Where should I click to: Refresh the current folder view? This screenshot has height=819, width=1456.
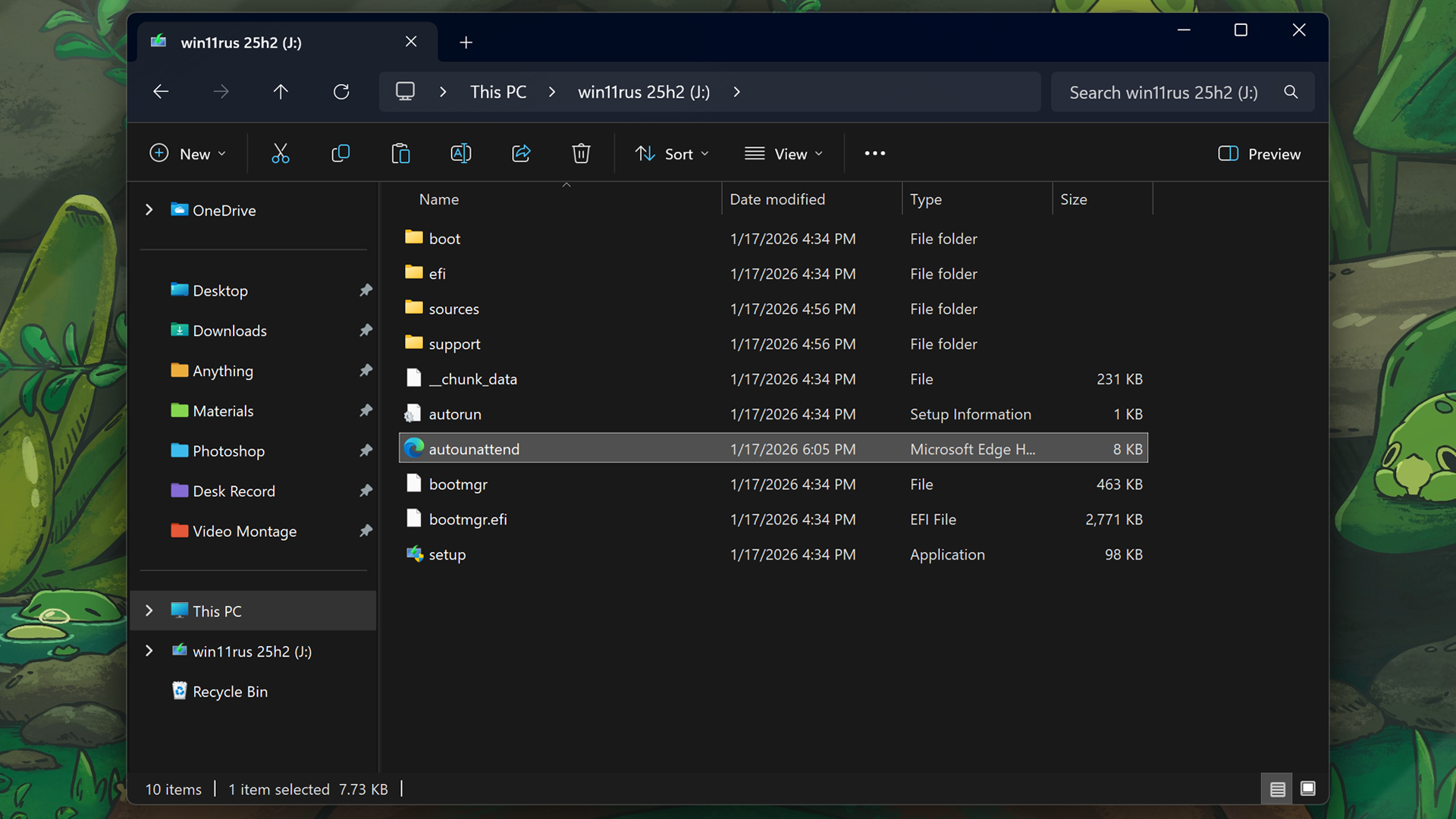[341, 92]
